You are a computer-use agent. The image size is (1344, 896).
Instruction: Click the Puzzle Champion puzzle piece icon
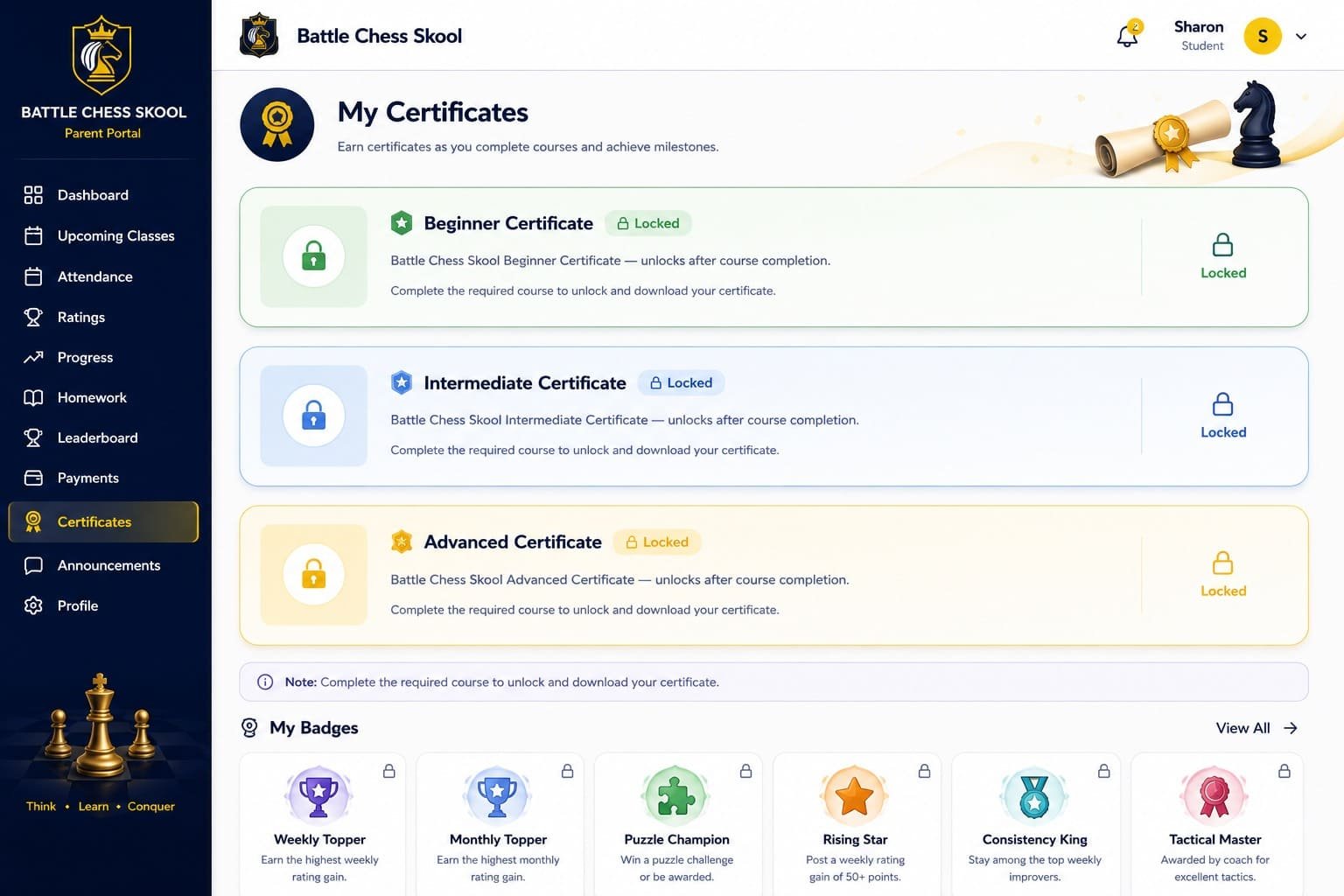pyautogui.click(x=676, y=795)
